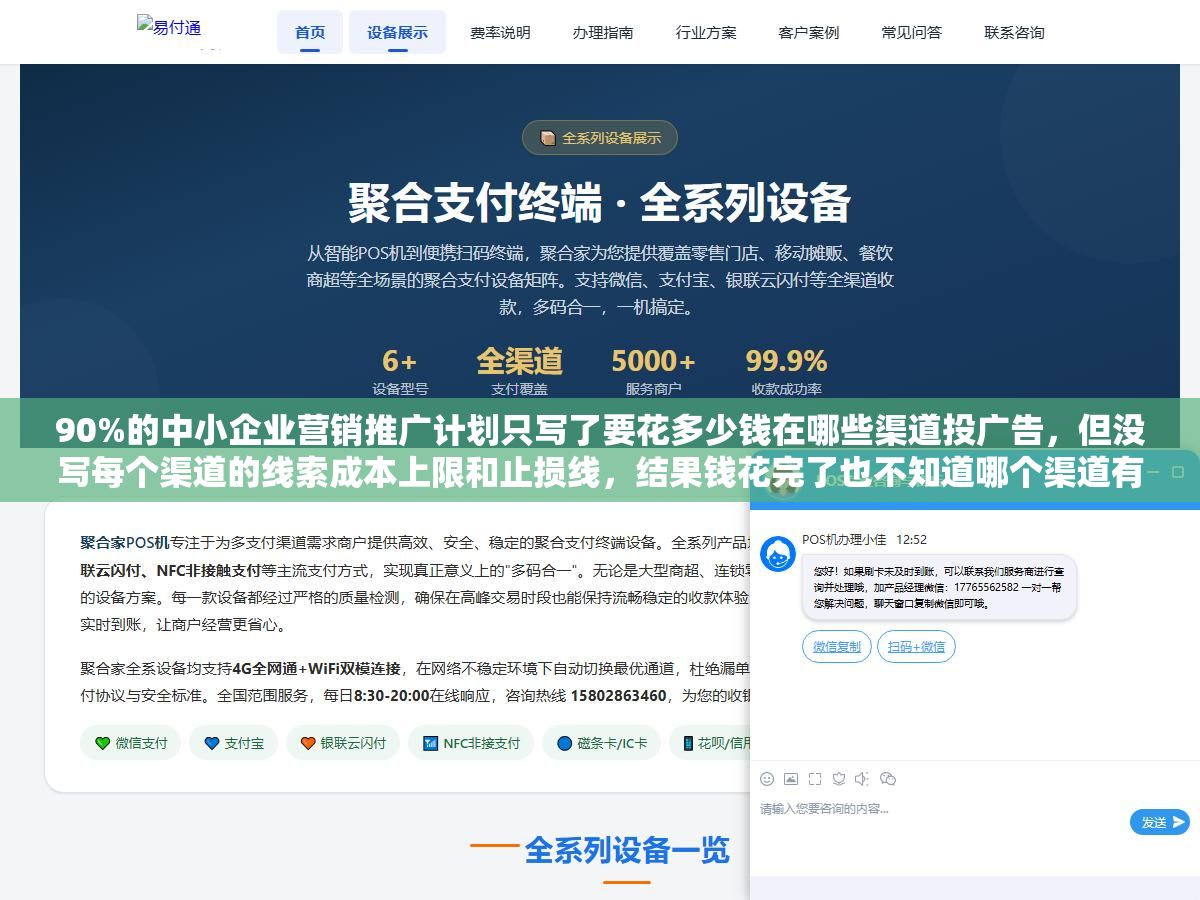Click the box icon in 全系列设备展示 badge
The height and width of the screenshot is (900, 1200).
point(548,138)
